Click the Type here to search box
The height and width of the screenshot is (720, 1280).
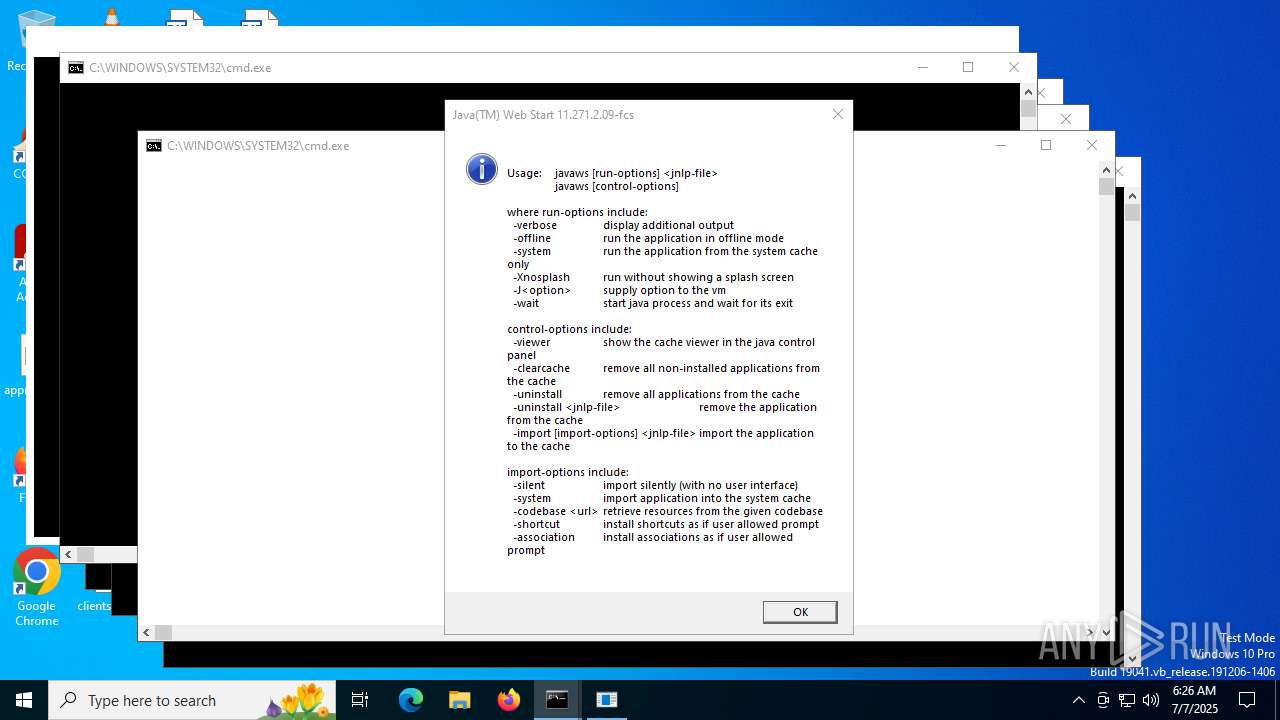click(192, 700)
